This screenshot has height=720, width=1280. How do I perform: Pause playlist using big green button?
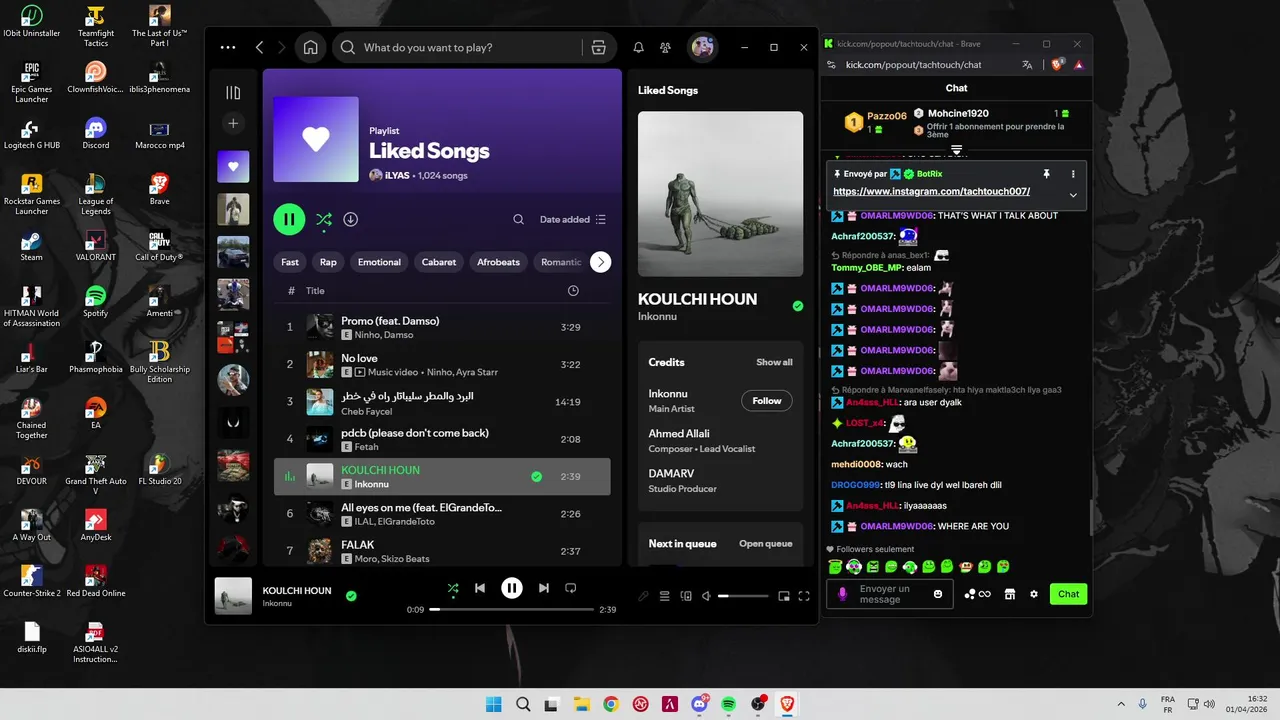click(289, 219)
